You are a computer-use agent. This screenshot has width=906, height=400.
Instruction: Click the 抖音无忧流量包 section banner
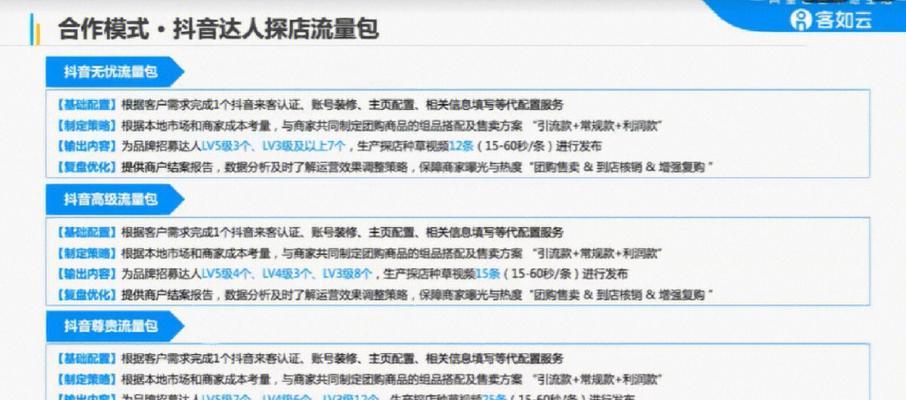pyautogui.click(x=114, y=72)
